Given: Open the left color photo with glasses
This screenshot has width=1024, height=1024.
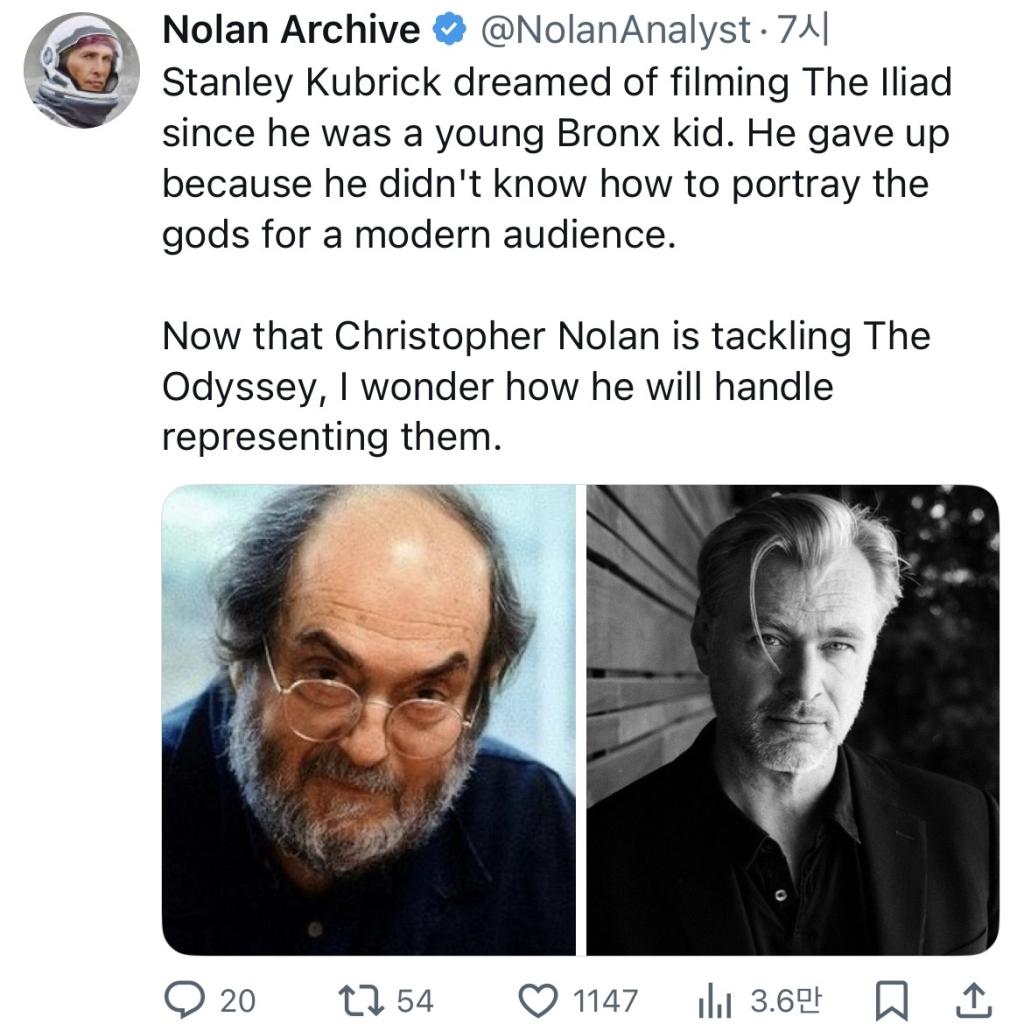Looking at the screenshot, I should point(369,719).
